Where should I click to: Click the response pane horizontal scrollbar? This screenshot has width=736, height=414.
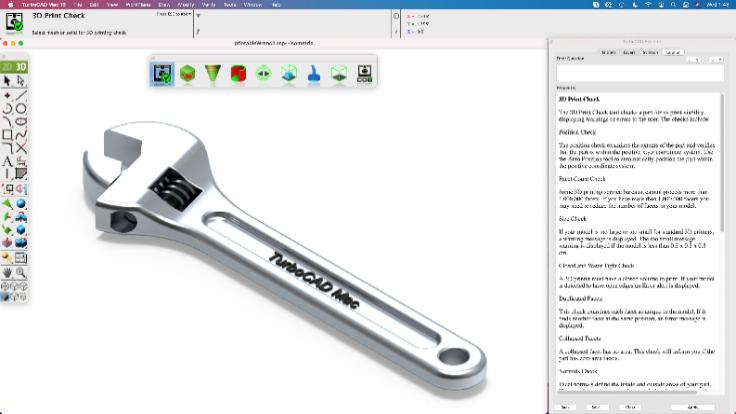(627, 391)
